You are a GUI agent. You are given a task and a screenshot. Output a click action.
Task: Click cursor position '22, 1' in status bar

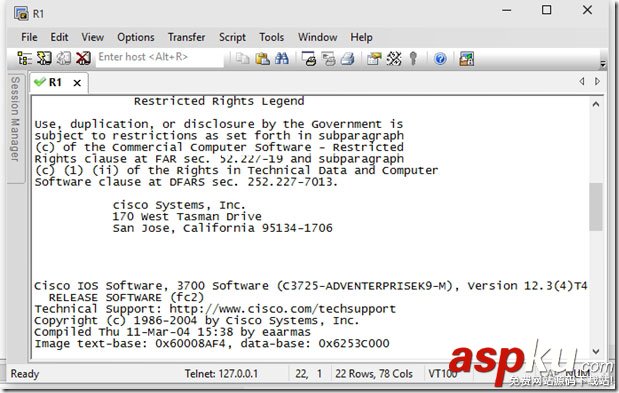point(308,374)
